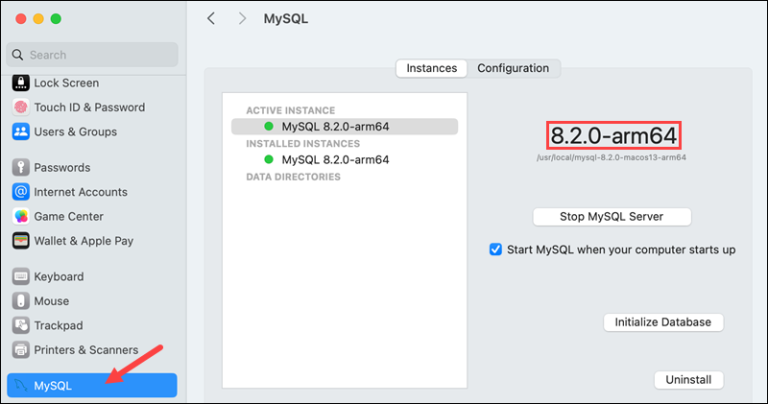Screen dimensions: 768x404
Task: Click the MySQL pane title
Action: click(x=286, y=19)
